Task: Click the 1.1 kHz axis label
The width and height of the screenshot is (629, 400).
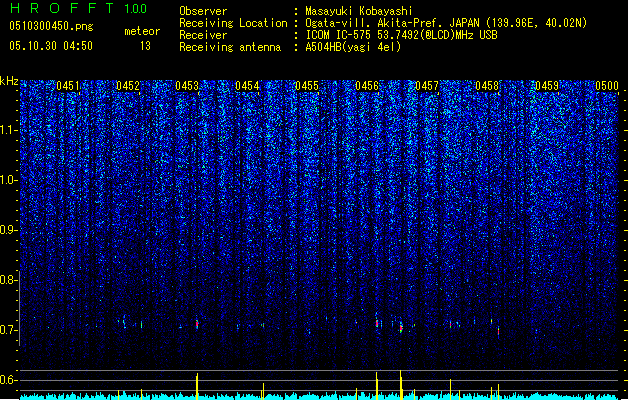Action: (8, 130)
